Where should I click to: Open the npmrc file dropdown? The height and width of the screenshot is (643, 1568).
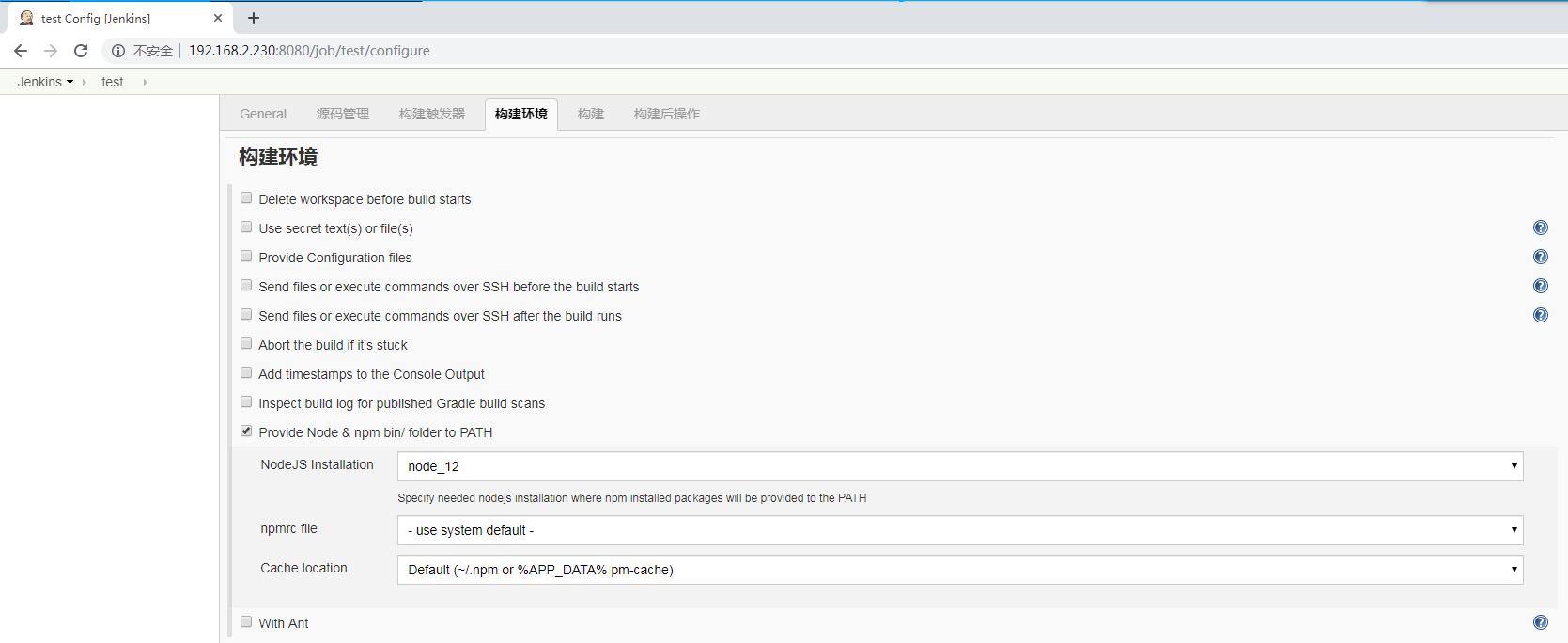tap(960, 530)
